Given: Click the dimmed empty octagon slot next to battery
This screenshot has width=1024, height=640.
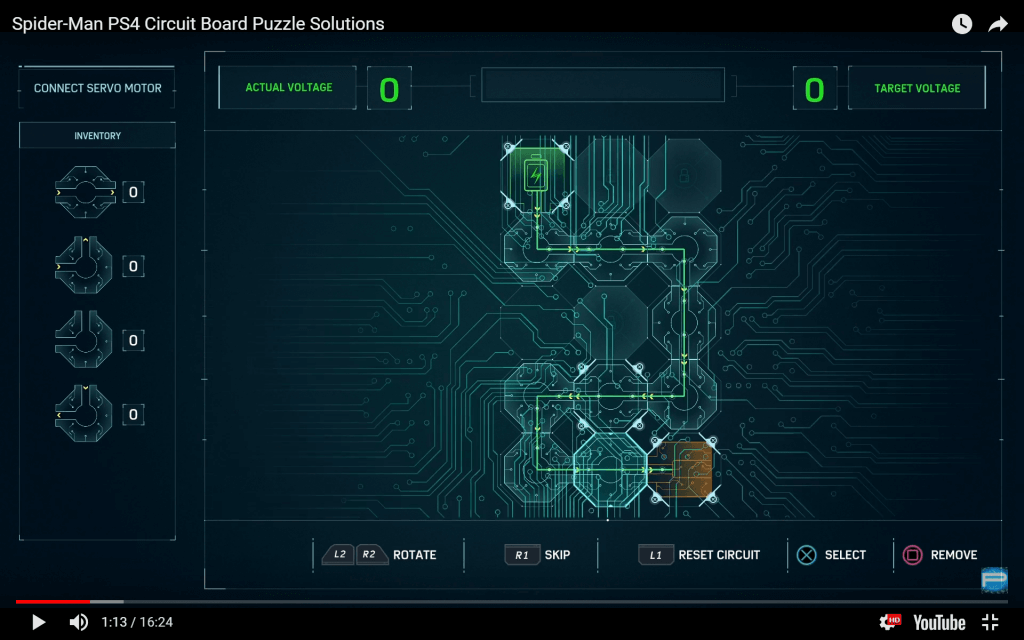Looking at the screenshot, I should point(611,176).
